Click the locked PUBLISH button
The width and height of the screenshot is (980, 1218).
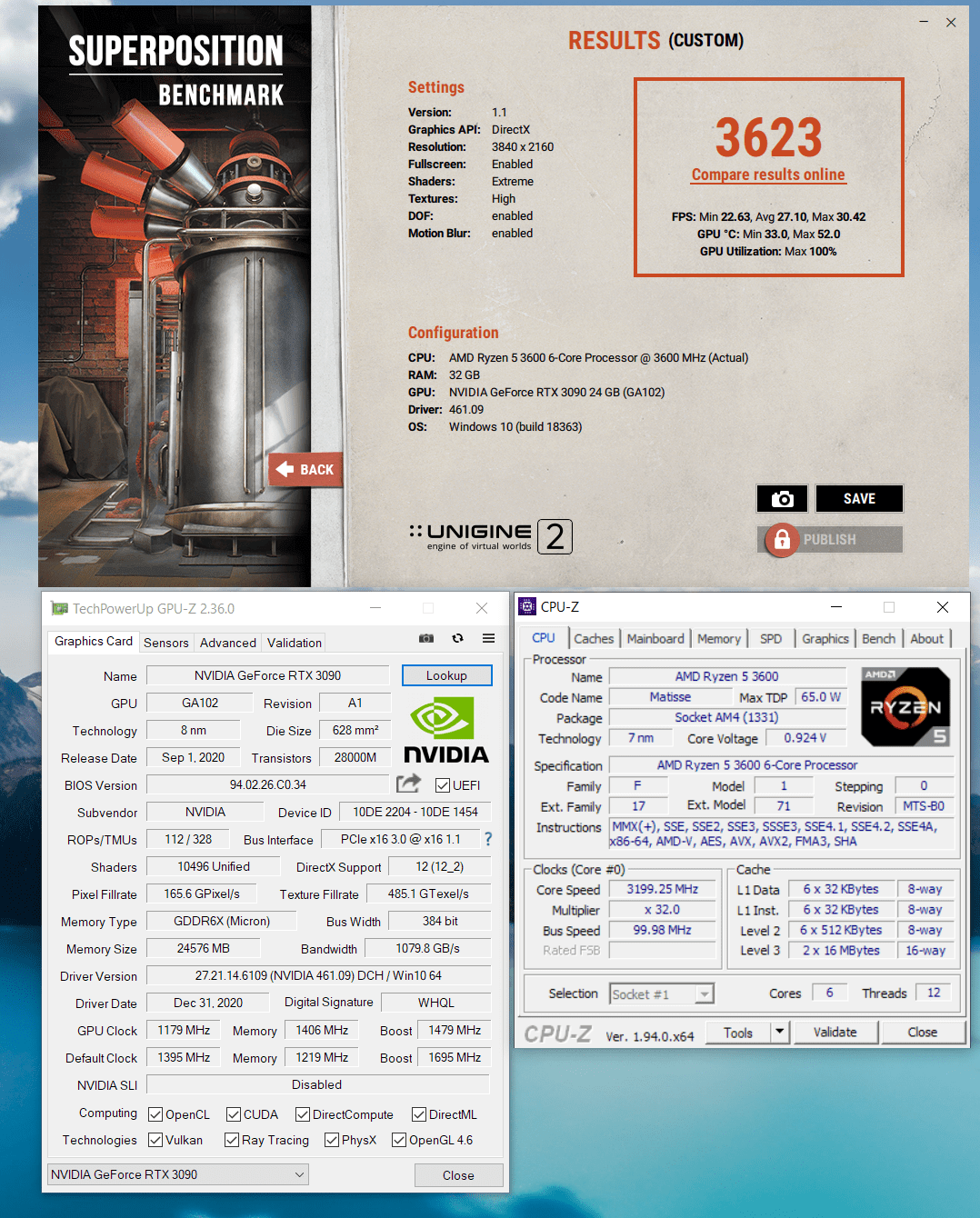coord(830,539)
